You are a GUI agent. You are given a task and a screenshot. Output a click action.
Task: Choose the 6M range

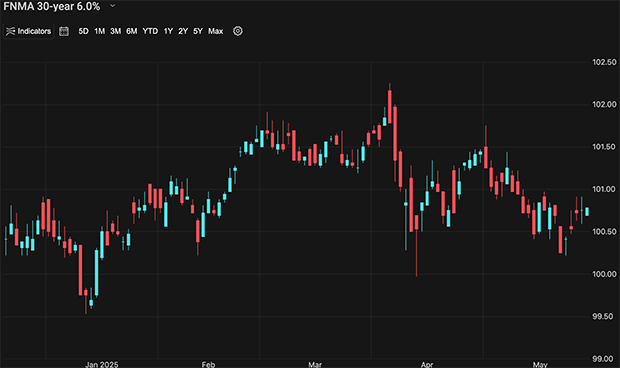click(x=132, y=31)
